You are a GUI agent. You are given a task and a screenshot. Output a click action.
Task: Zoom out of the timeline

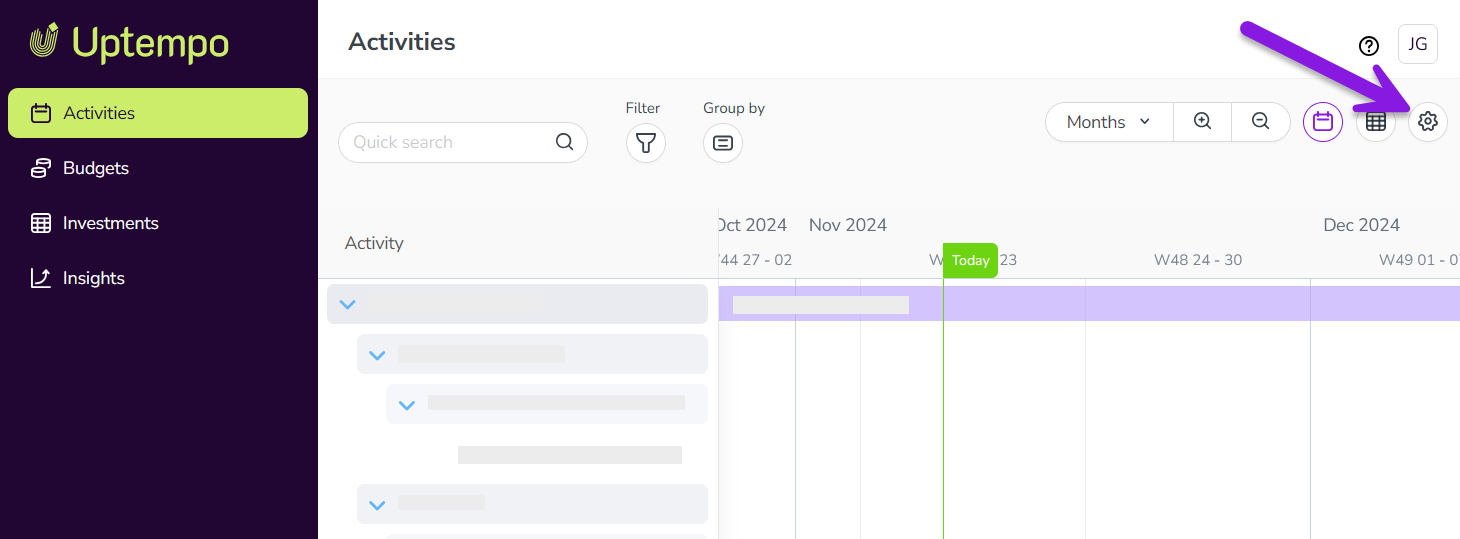pyautogui.click(x=1261, y=122)
